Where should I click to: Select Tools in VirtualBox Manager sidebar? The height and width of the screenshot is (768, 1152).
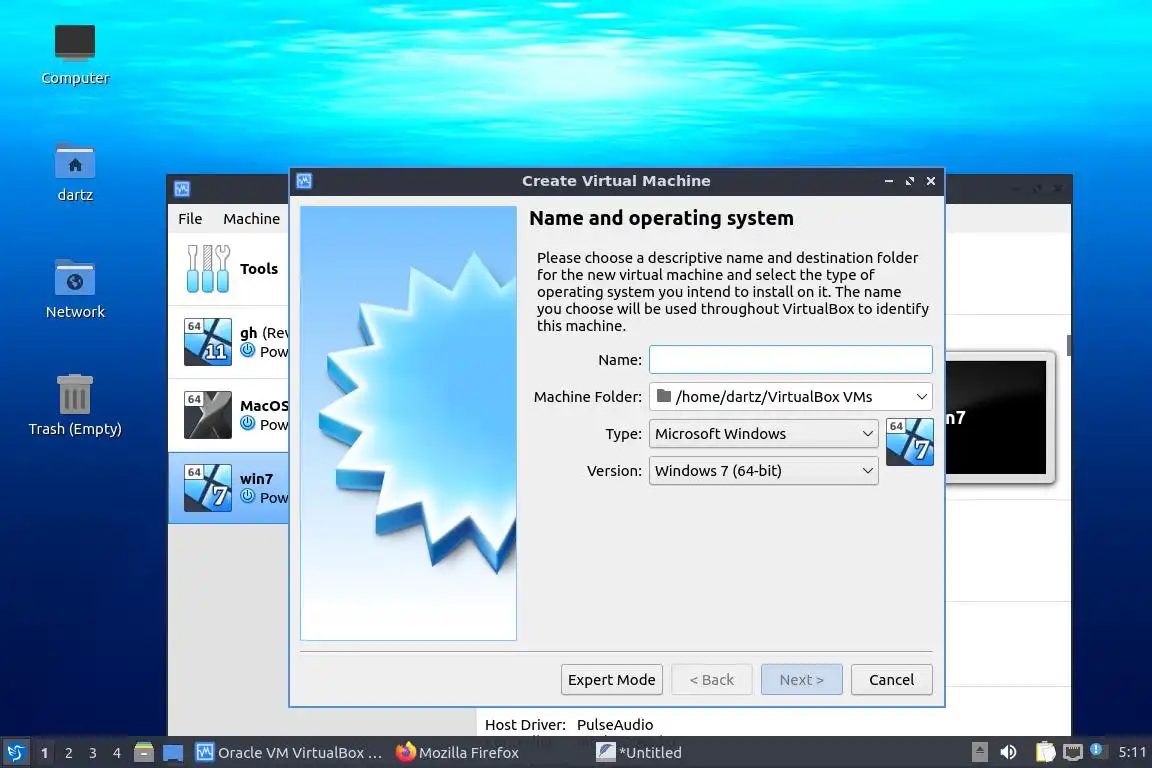coord(229,269)
